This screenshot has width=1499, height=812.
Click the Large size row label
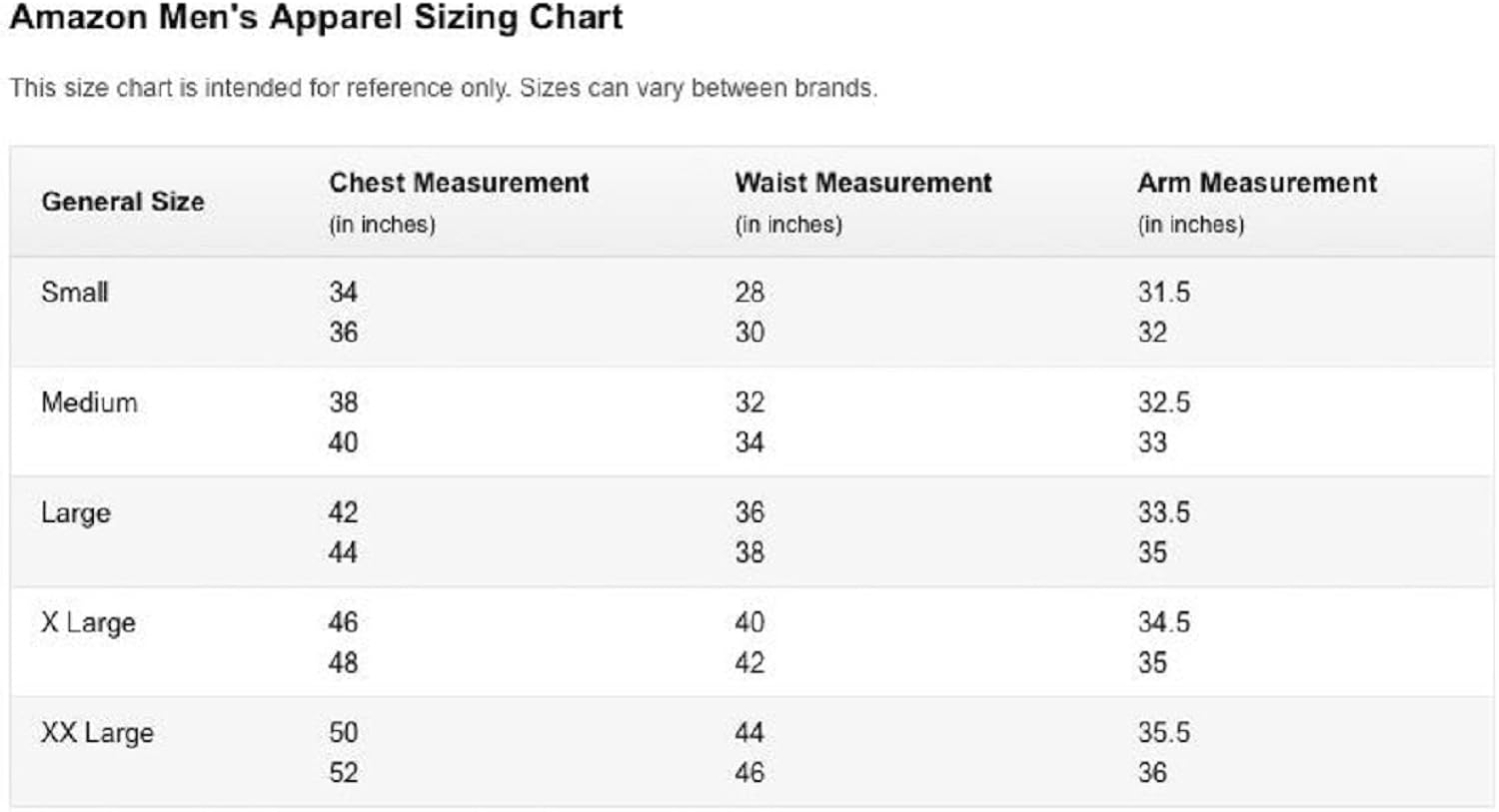click(x=76, y=513)
